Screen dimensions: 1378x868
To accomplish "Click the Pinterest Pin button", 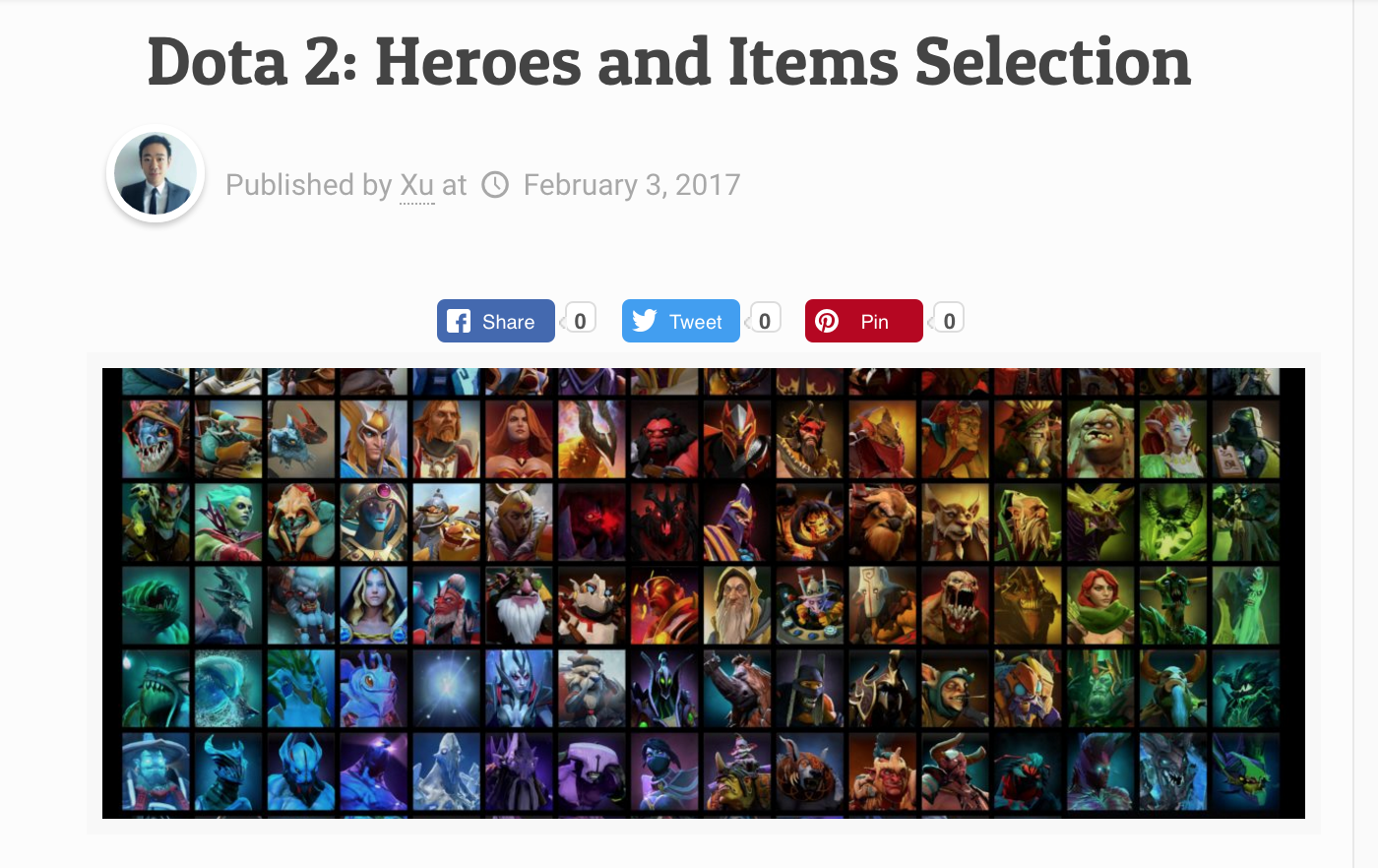I will pos(864,321).
